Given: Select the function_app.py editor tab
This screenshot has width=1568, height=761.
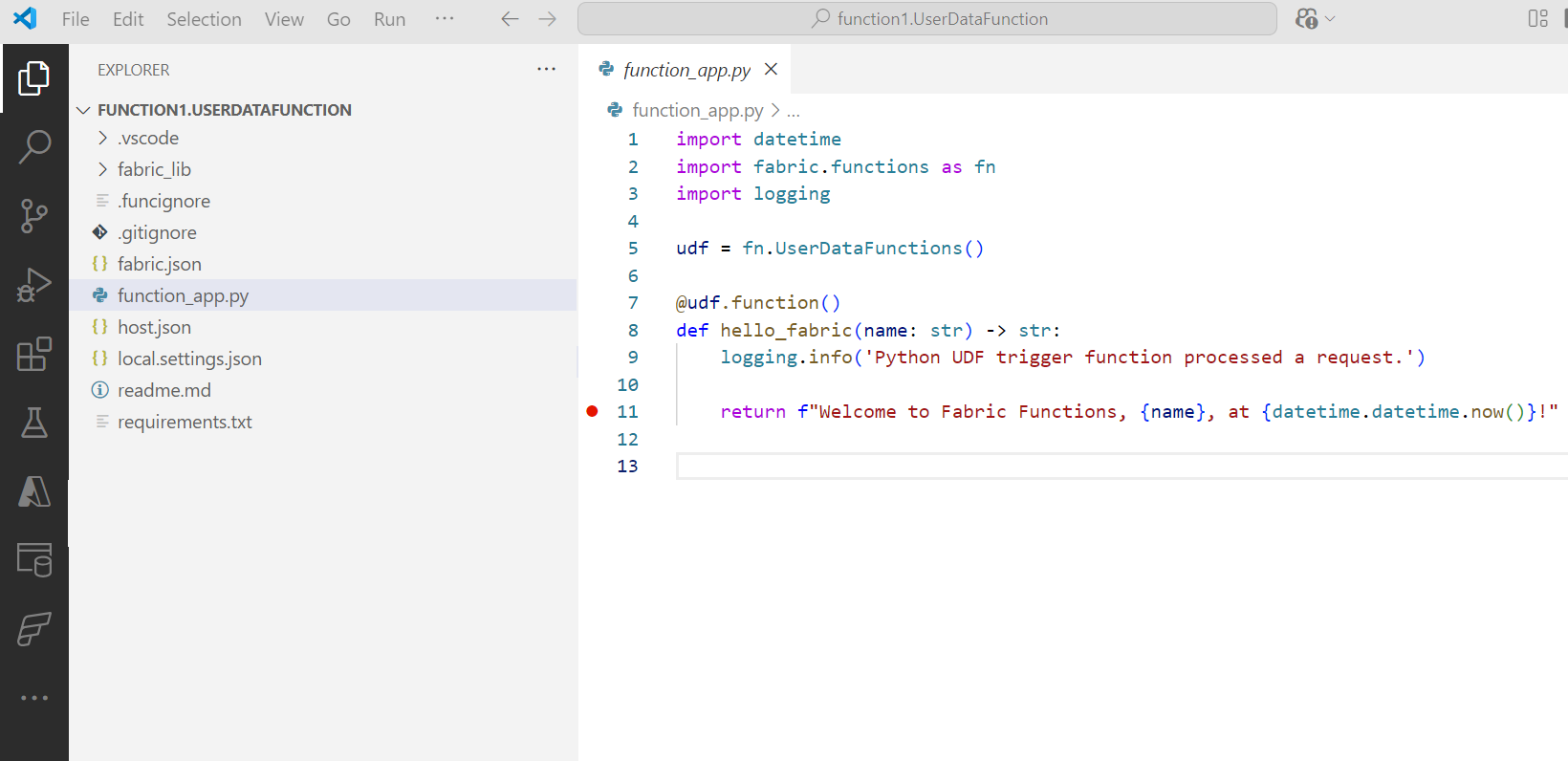Looking at the screenshot, I should (x=686, y=69).
